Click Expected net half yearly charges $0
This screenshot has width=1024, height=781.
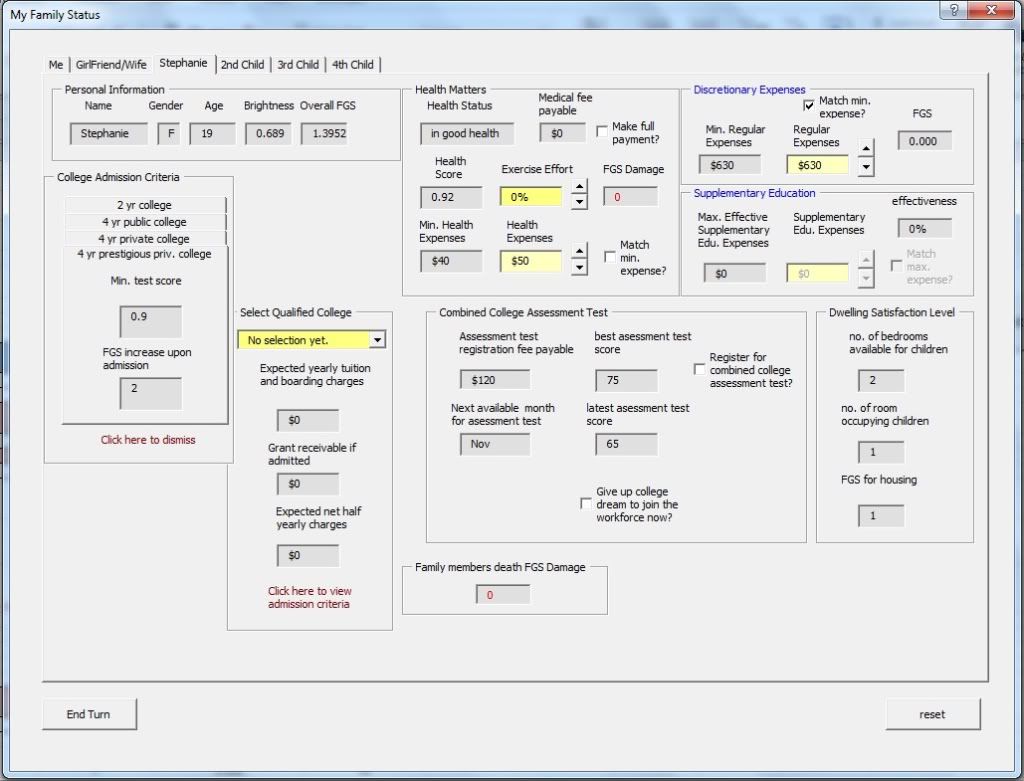tap(308, 556)
